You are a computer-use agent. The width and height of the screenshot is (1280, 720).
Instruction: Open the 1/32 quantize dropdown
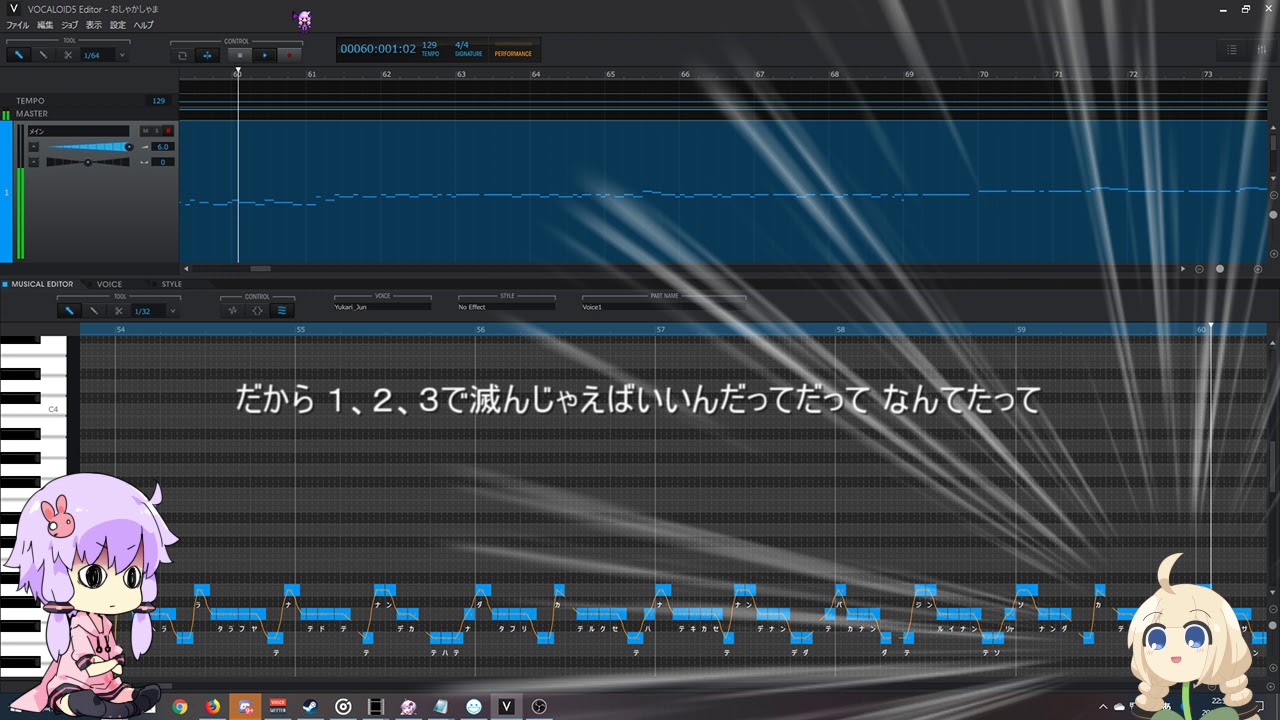pos(155,311)
